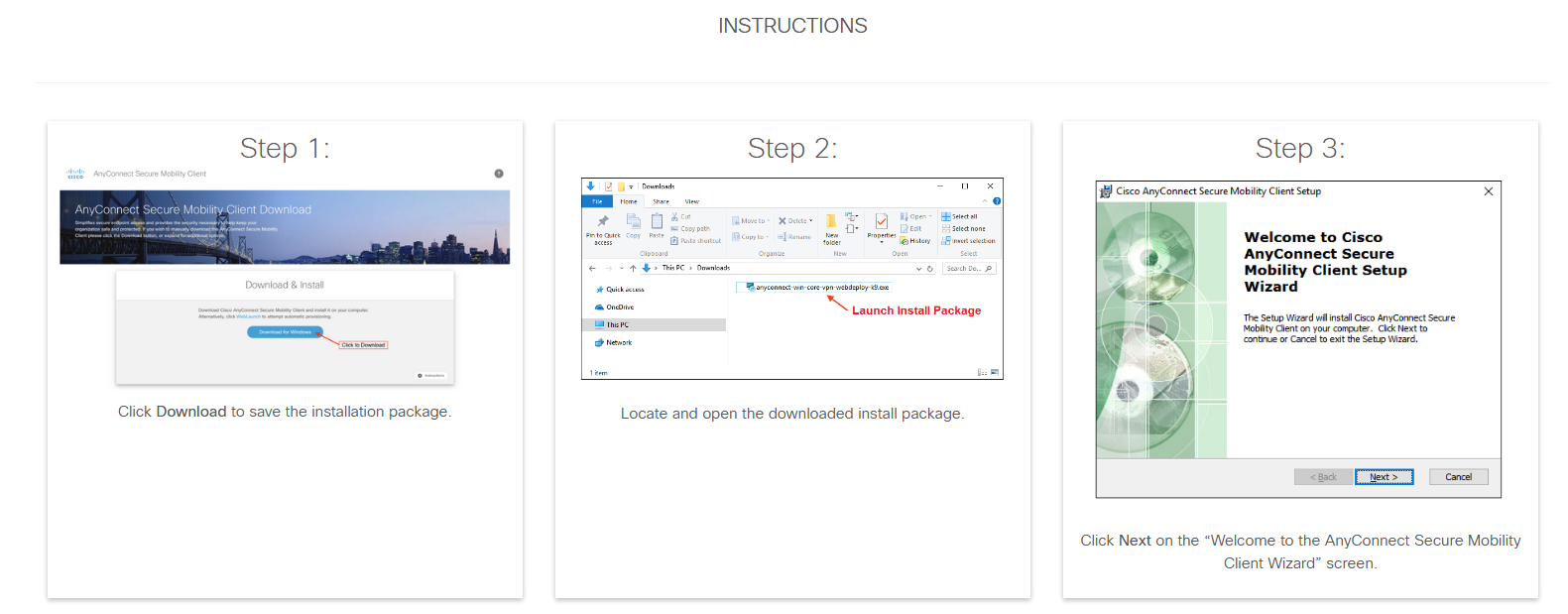
Task: Click the large New folder ribbon button
Action: click(832, 229)
